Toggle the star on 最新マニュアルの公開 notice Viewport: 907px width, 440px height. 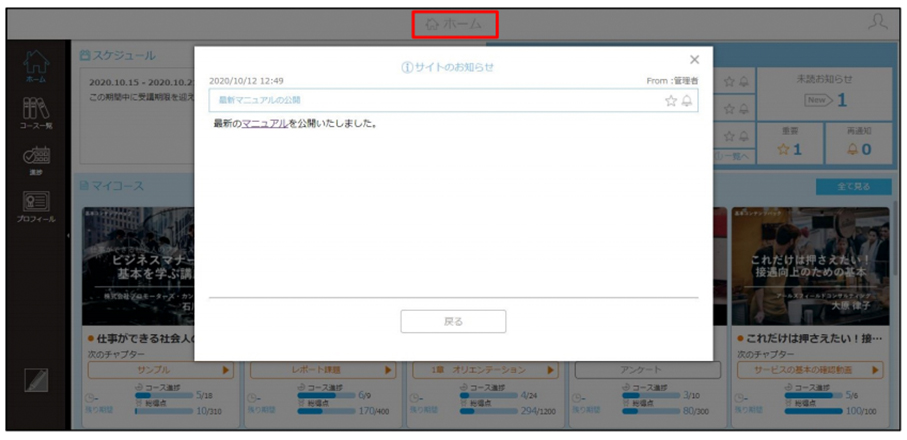point(670,101)
